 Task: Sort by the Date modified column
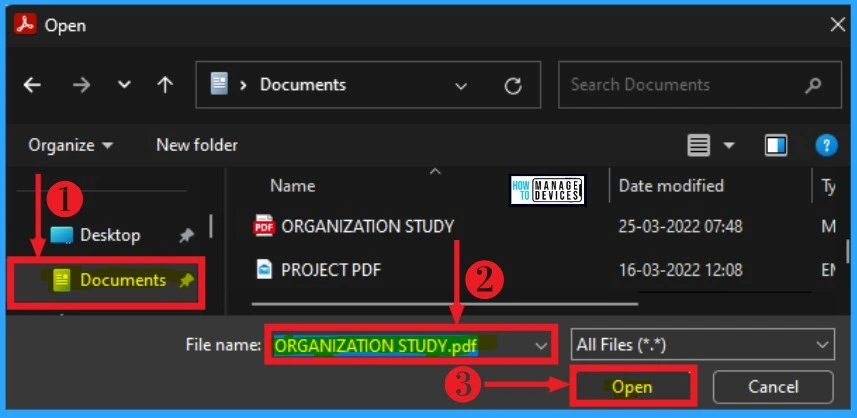[671, 186]
